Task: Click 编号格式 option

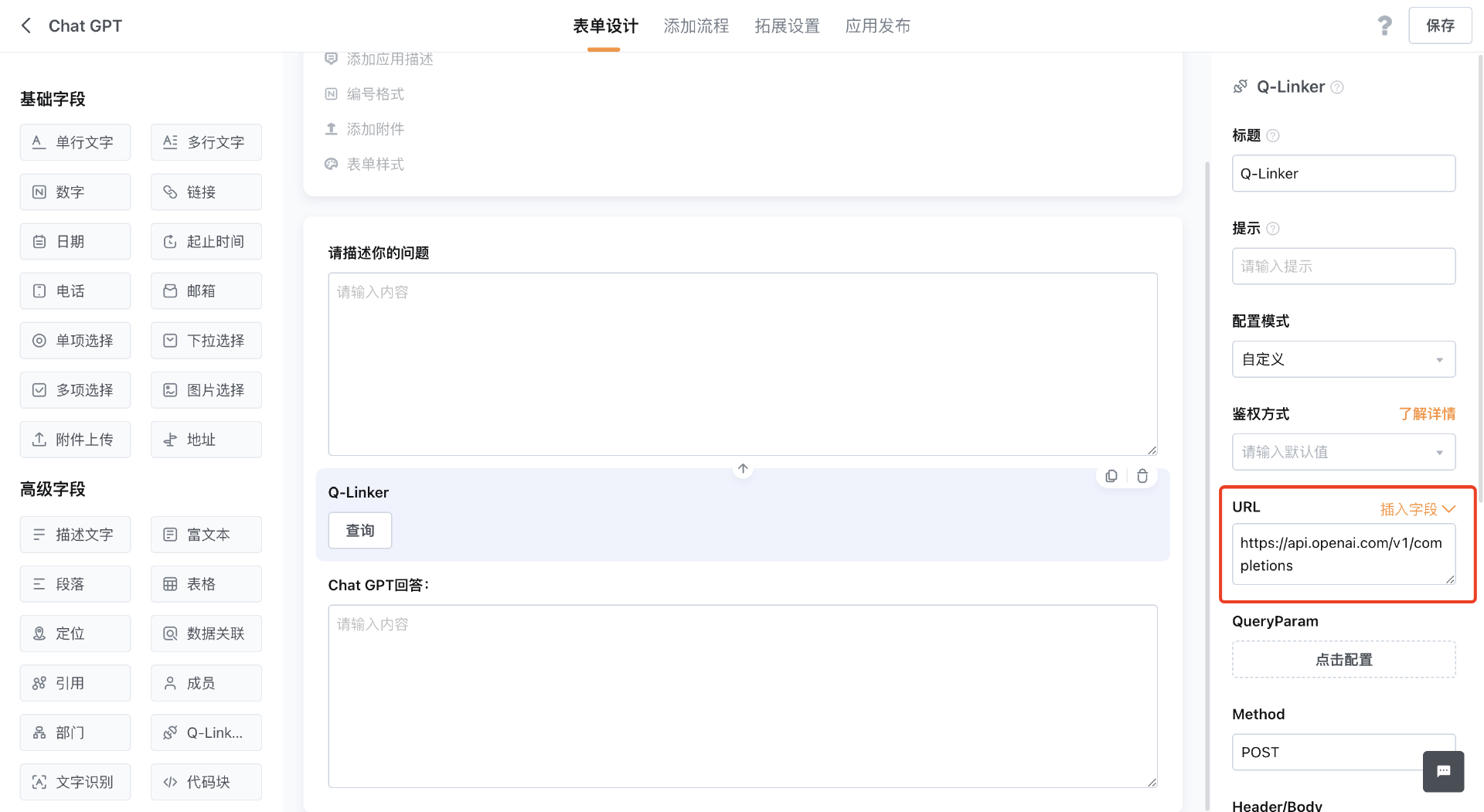Action: tap(364, 93)
